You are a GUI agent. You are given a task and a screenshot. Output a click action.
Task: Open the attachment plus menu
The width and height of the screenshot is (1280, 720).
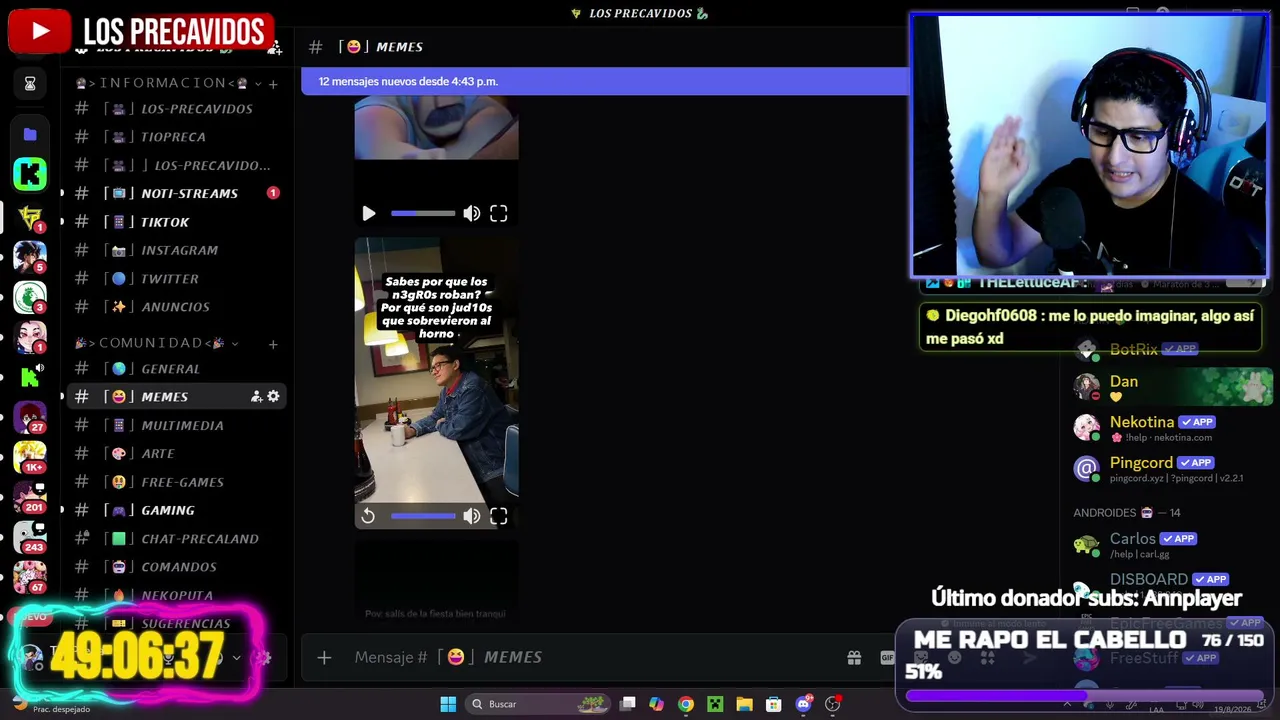(324, 657)
